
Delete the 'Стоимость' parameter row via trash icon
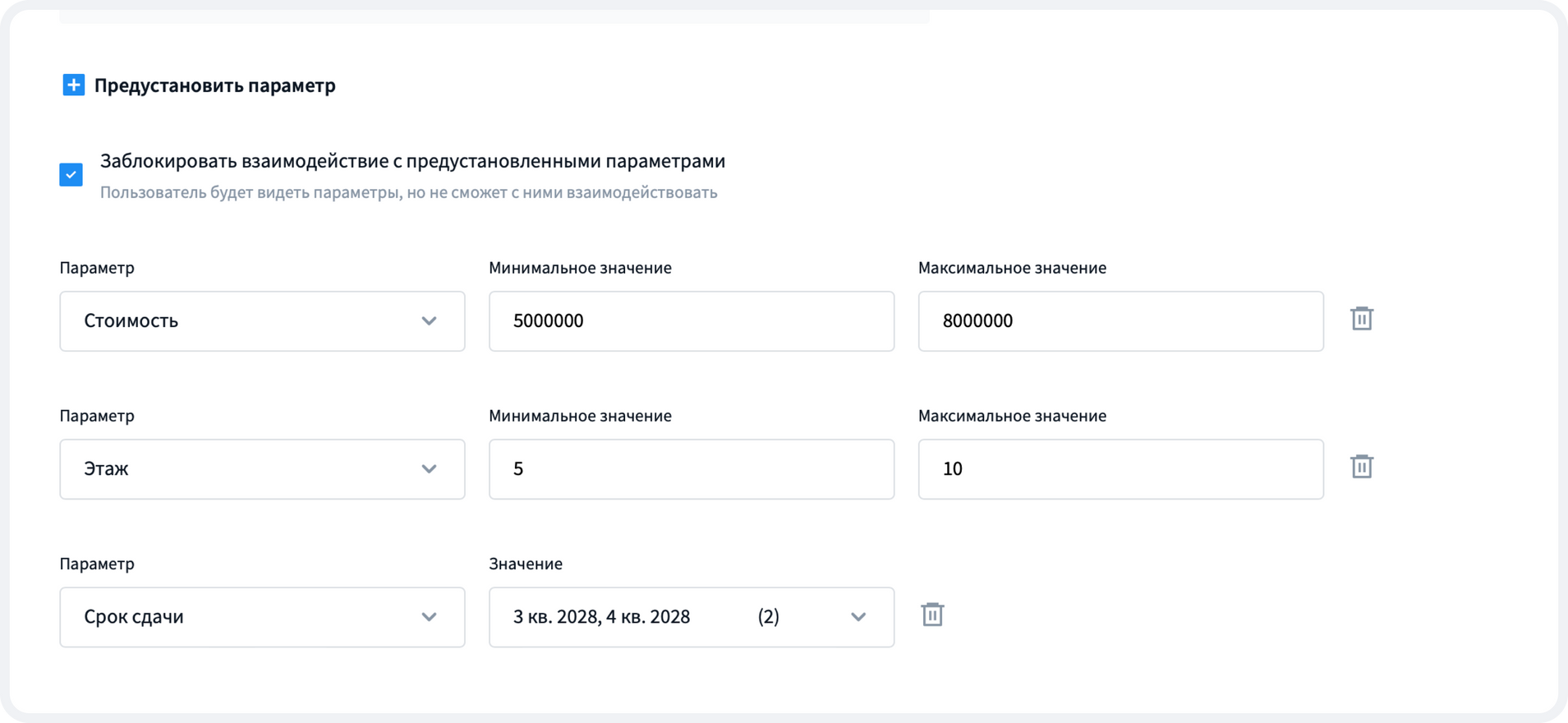1361,319
